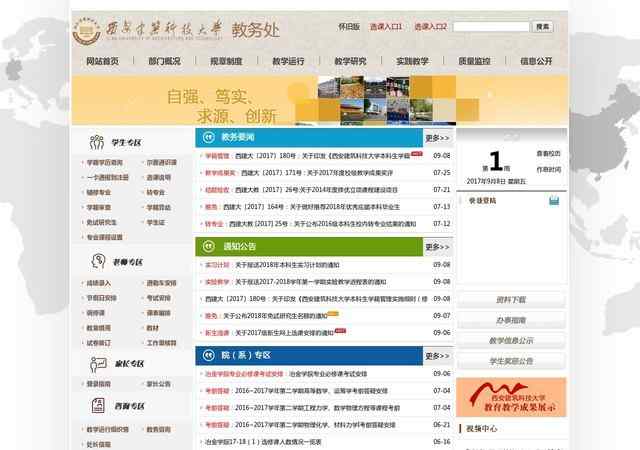Open the 06-16 item 冶金学院17-18(1)选修课人数情况
The image size is (640, 450).
[263, 442]
